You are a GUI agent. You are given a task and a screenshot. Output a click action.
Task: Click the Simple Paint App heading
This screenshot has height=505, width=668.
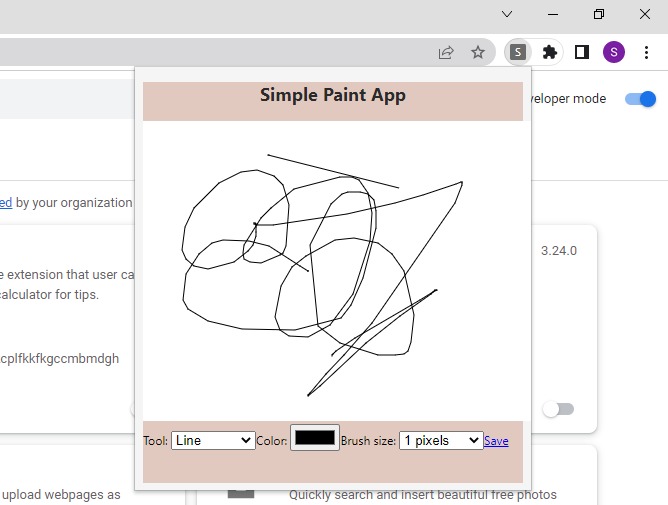tap(333, 95)
